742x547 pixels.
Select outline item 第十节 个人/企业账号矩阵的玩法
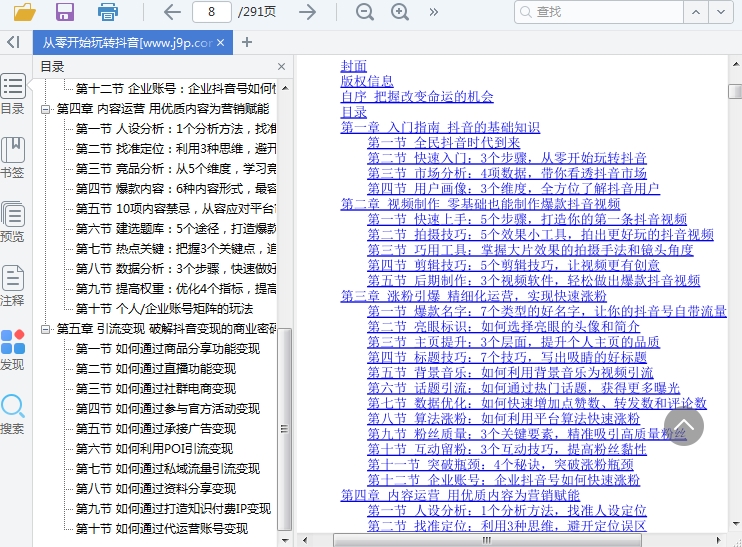click(x=164, y=309)
